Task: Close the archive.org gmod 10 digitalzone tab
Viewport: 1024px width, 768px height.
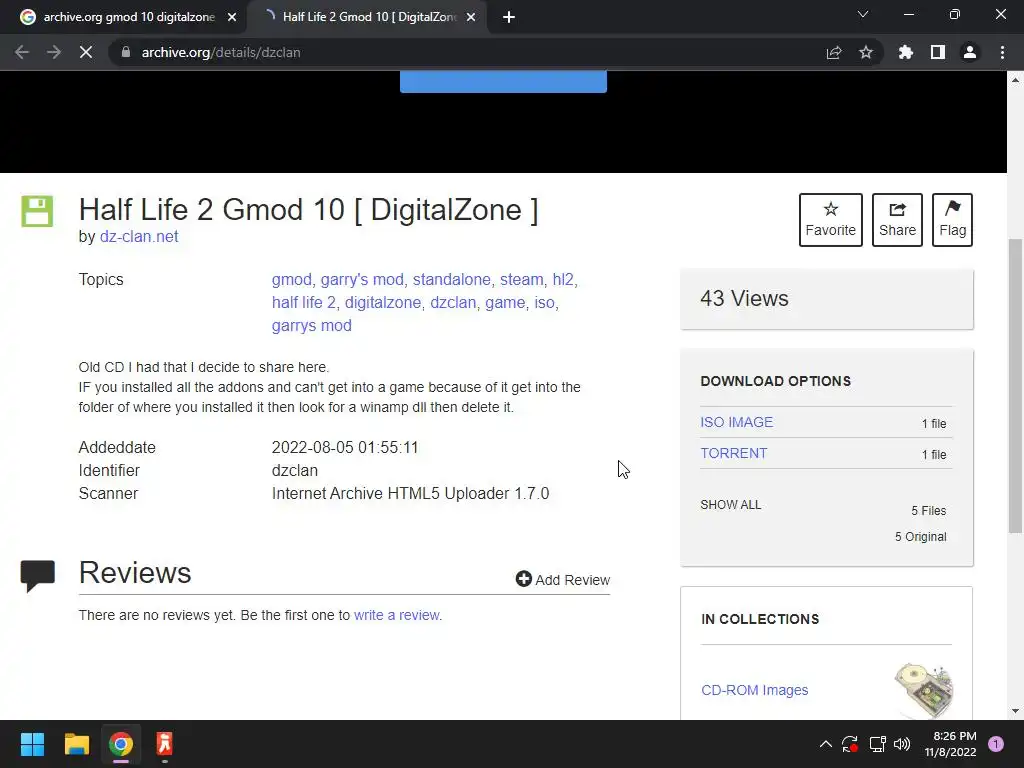Action: (x=232, y=17)
